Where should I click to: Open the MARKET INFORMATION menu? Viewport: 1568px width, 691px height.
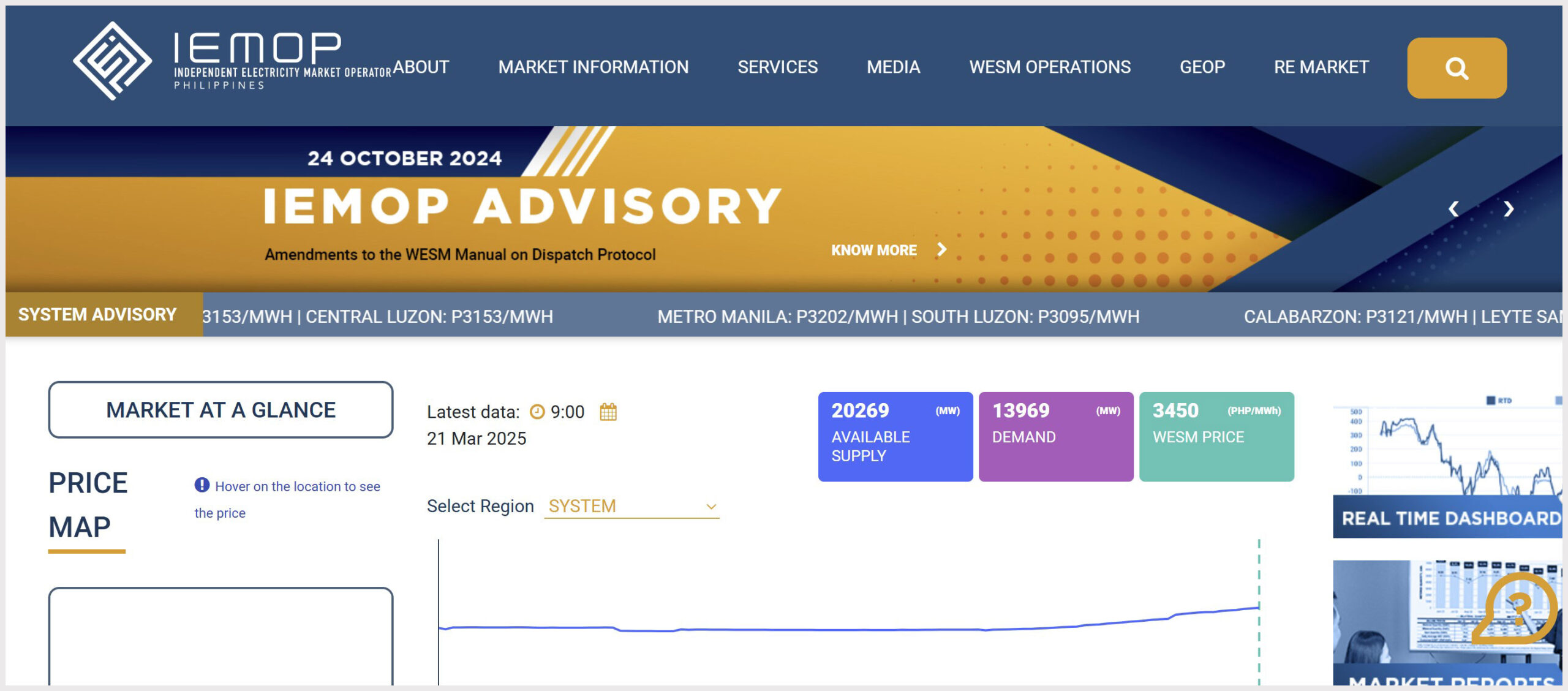pyautogui.click(x=593, y=67)
